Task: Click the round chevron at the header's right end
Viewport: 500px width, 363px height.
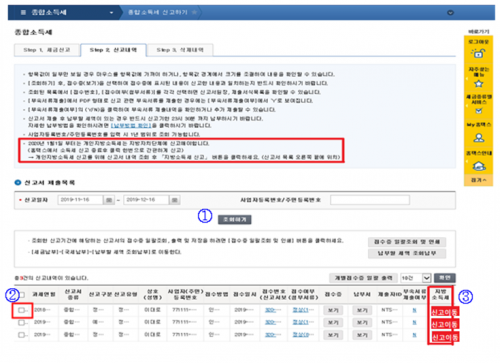Action: 450,13
